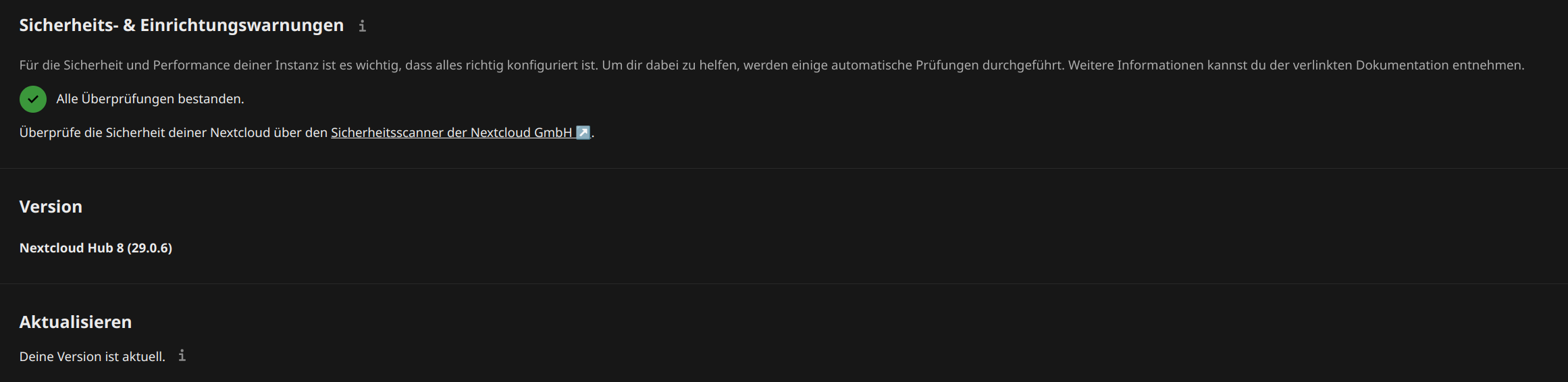Click the paragraph starting Für die Sicherheit und Performance

coord(772,65)
